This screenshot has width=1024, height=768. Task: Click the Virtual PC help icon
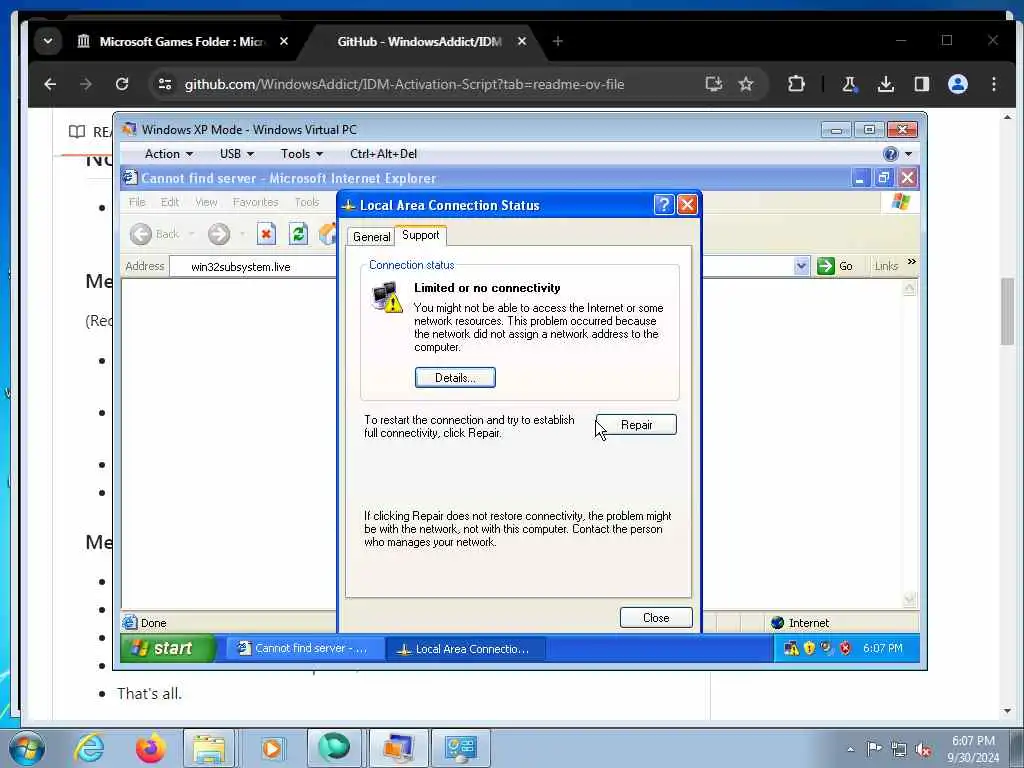point(890,154)
